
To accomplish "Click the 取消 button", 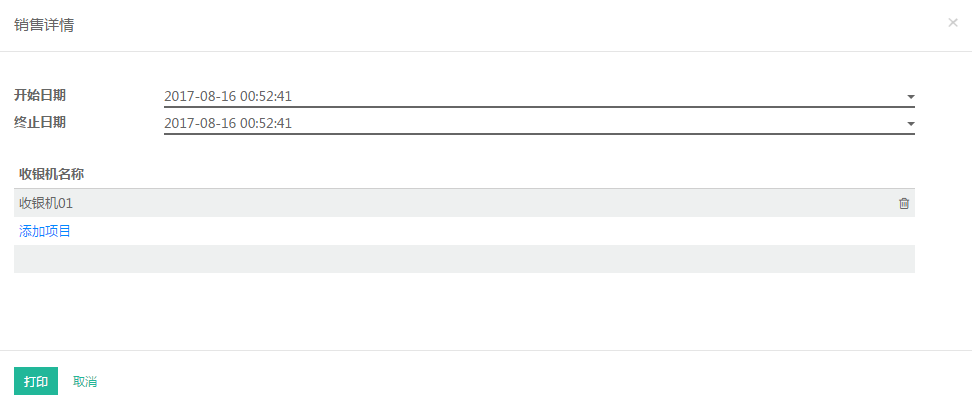I will point(85,381).
